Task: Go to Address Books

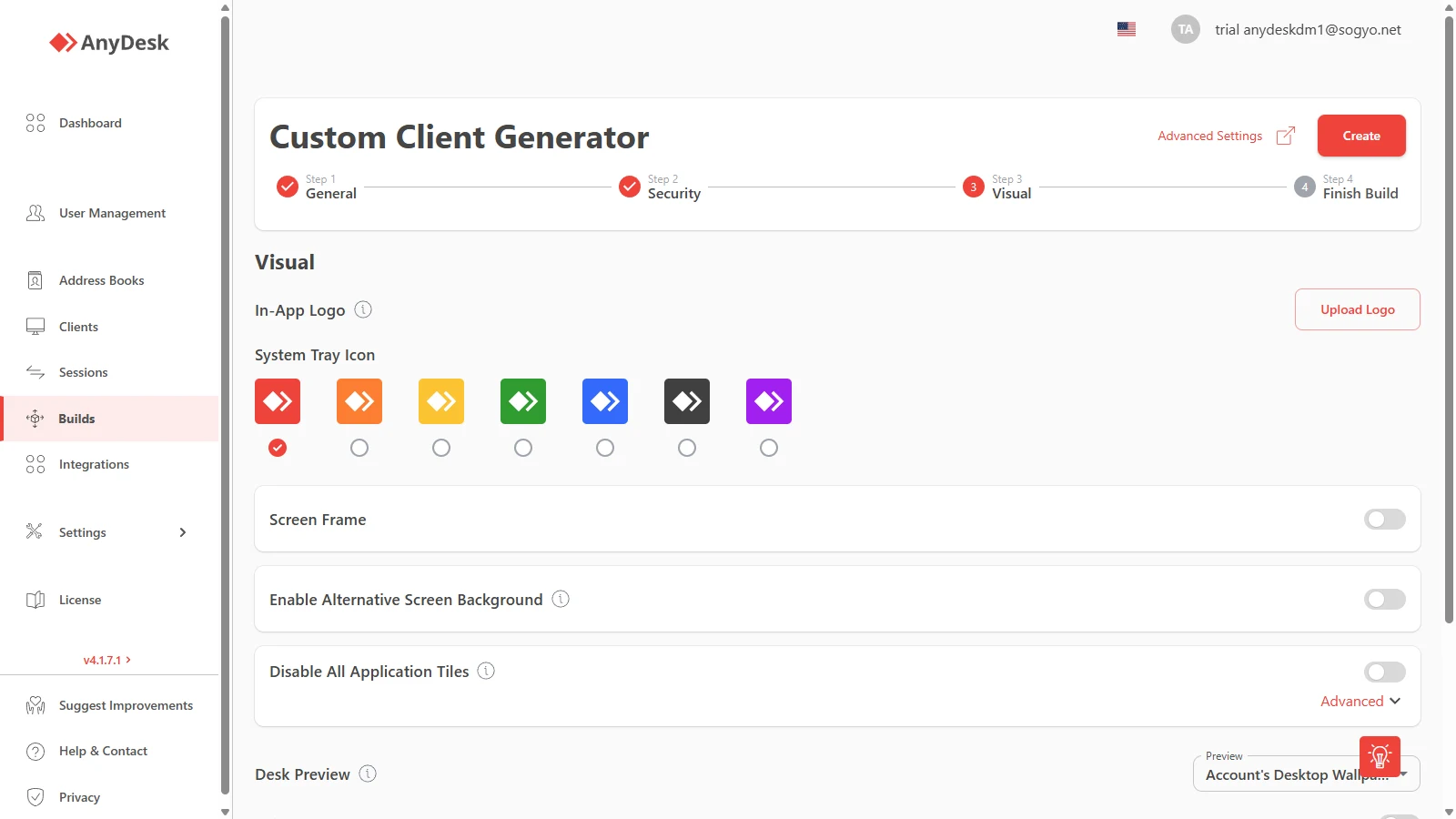Action: 101,280
